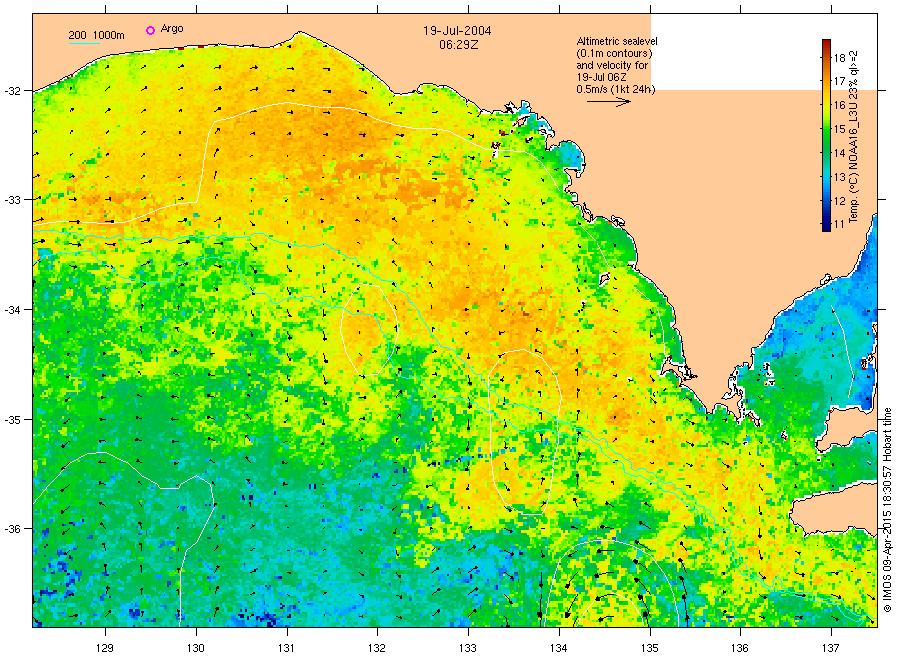Click the 136 longitude axis label
Viewport: 900px width, 660px height.
point(740,648)
